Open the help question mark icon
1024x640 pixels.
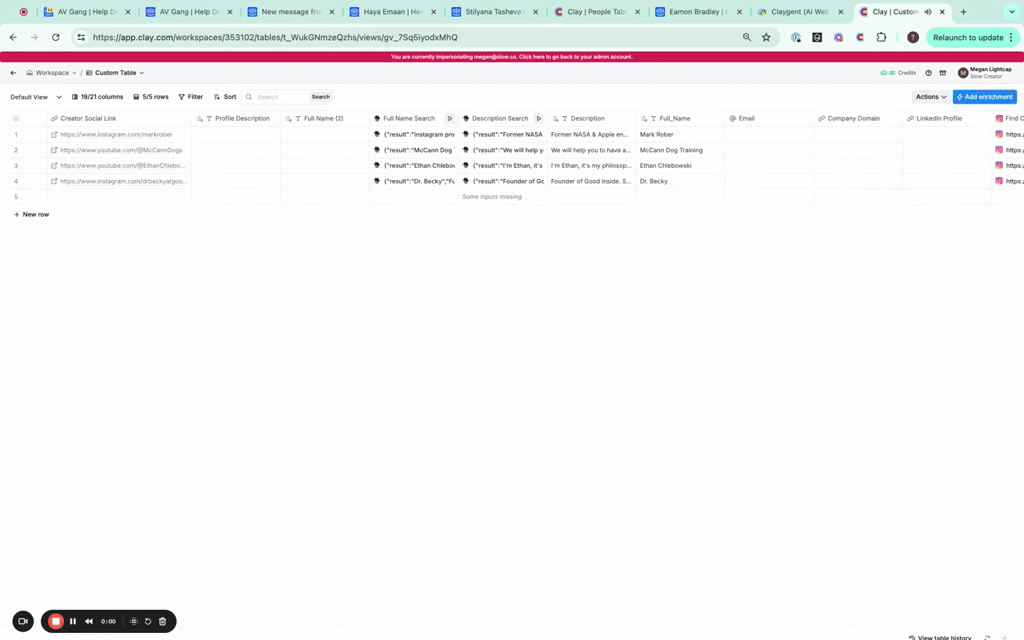[928, 73]
